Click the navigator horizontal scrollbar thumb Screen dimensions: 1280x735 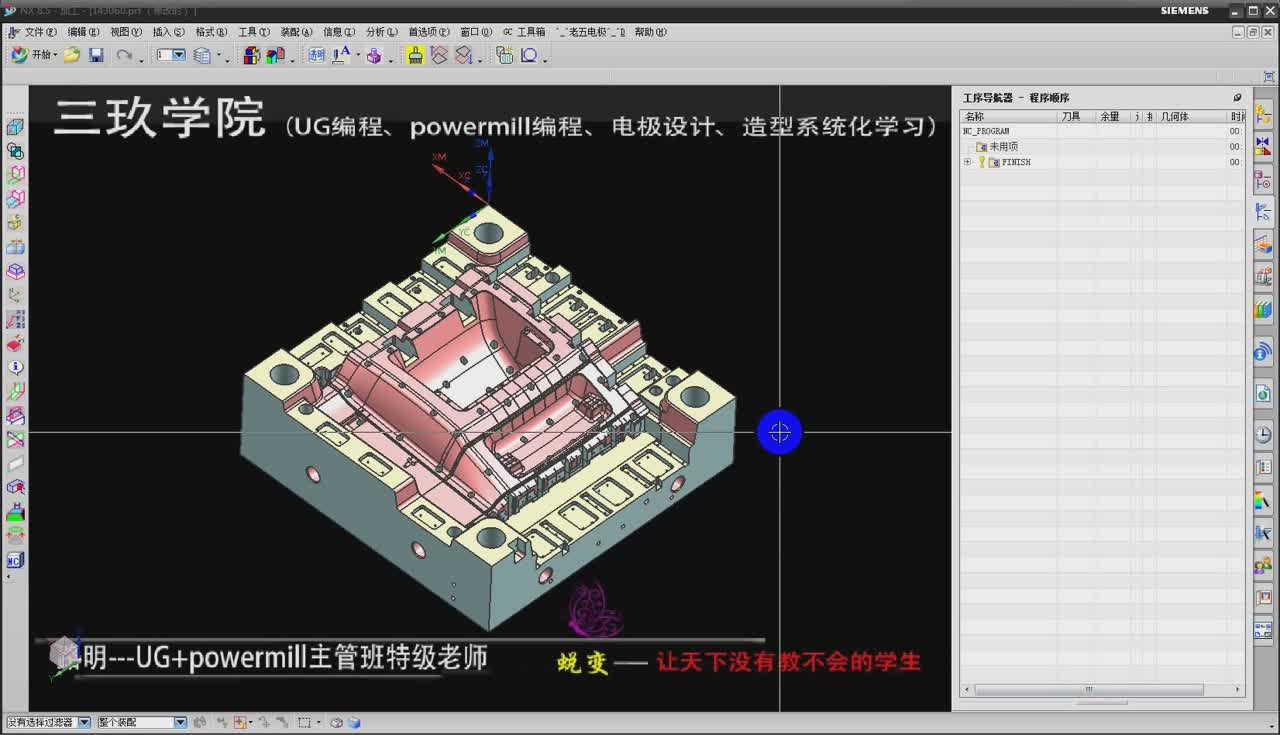pos(1089,690)
